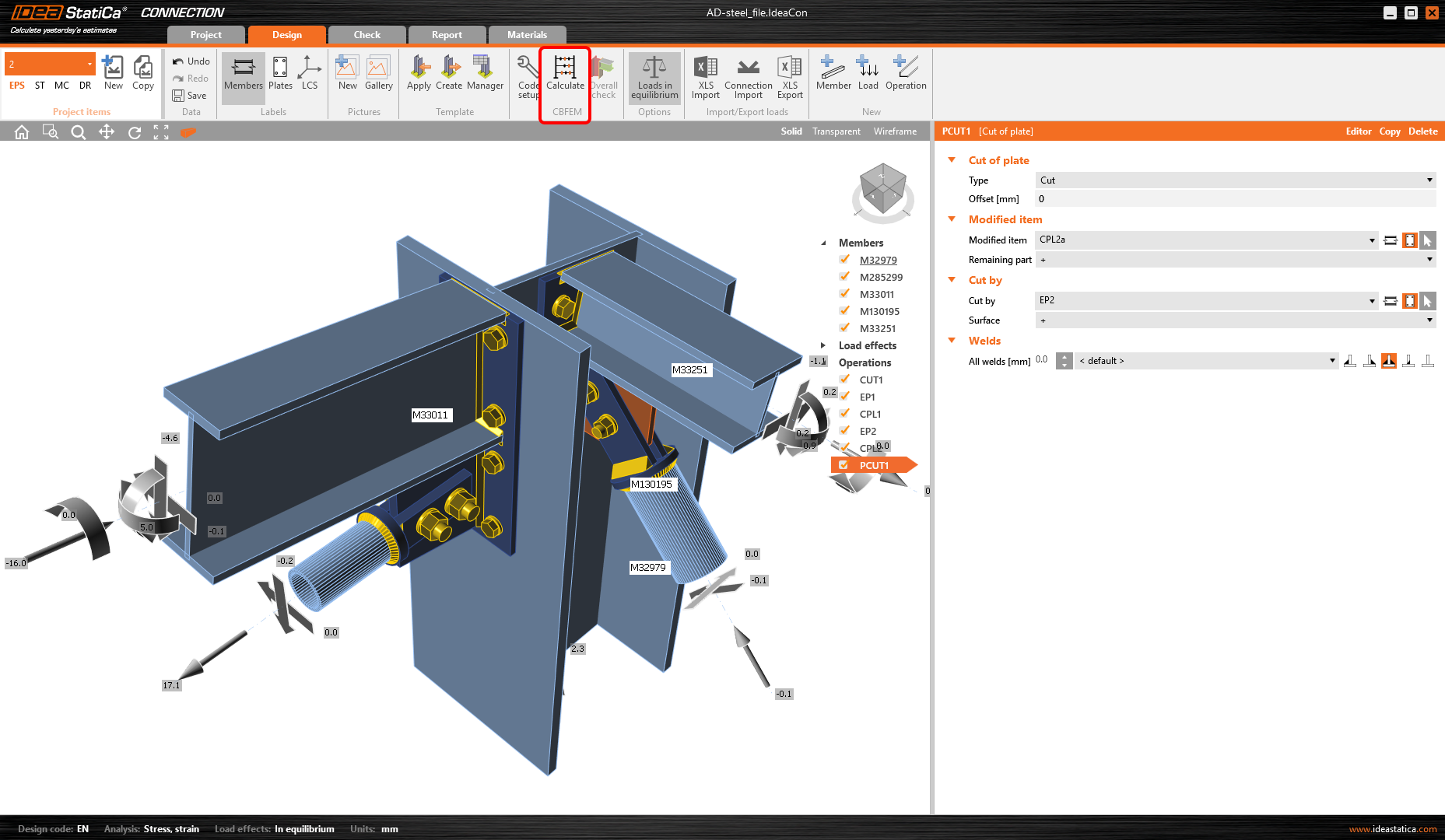
Task: Open the Type dropdown showing Cut
Action: (x=1235, y=180)
